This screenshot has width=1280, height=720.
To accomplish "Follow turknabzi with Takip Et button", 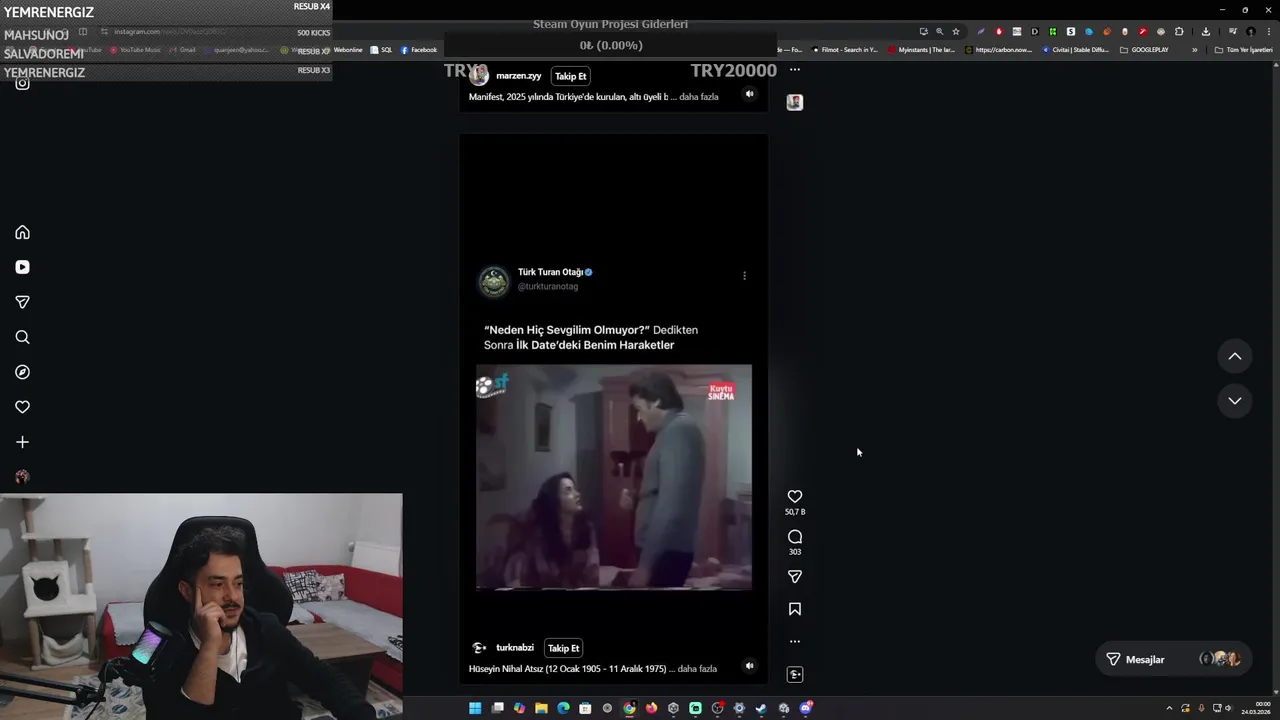I will [x=564, y=648].
